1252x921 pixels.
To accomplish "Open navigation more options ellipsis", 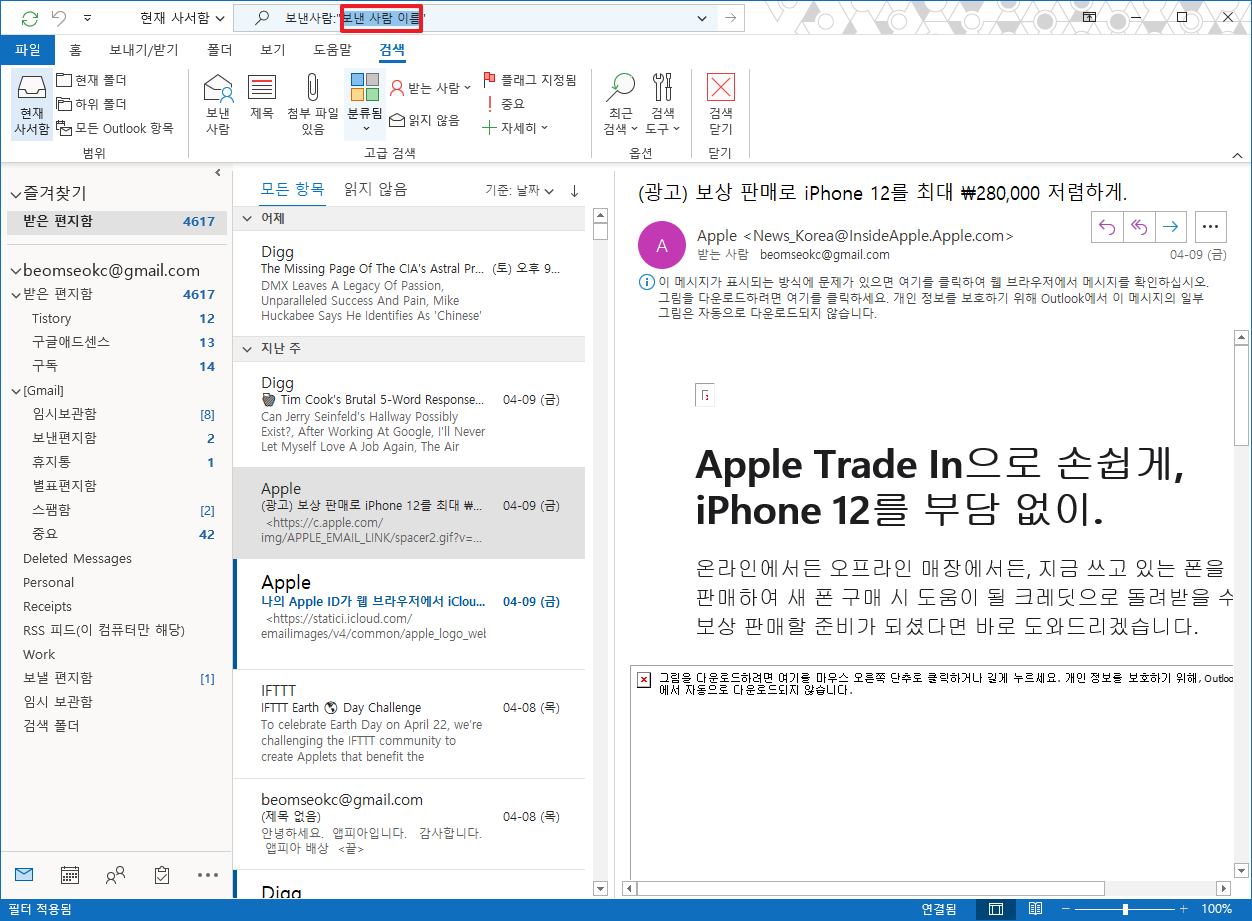I will pyautogui.click(x=208, y=875).
